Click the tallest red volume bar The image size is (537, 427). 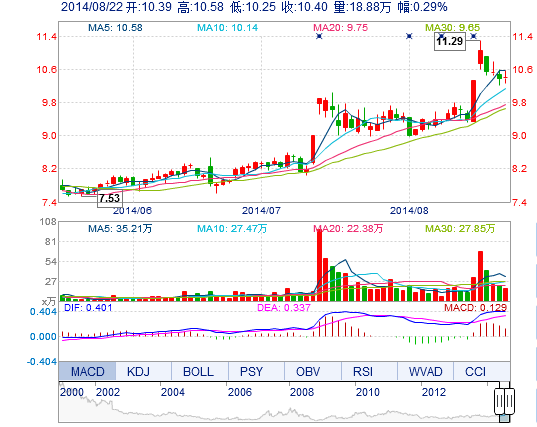click(319, 265)
